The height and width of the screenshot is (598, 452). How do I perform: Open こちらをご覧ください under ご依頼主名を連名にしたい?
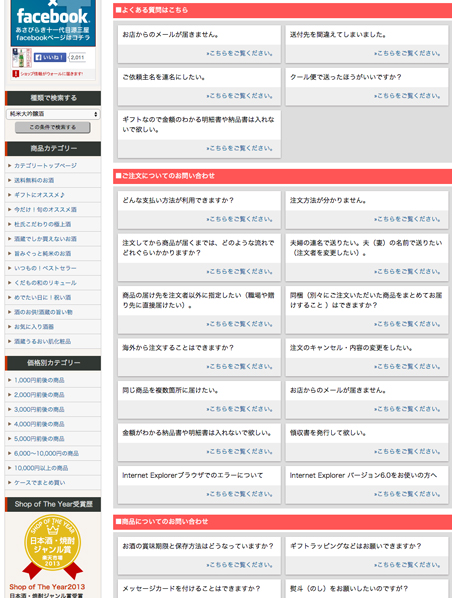click(240, 96)
